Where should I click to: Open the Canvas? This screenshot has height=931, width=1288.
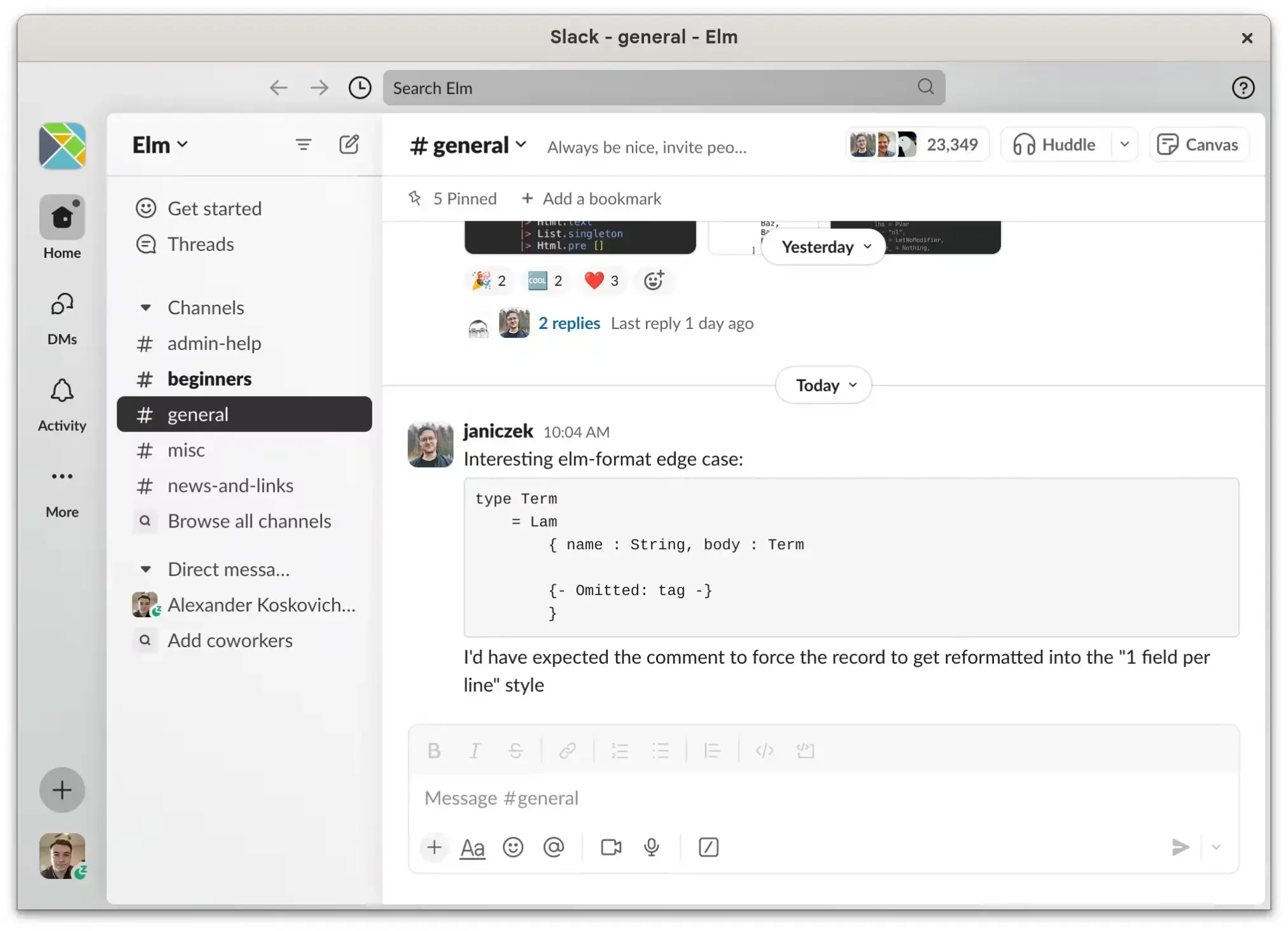pyautogui.click(x=1198, y=144)
